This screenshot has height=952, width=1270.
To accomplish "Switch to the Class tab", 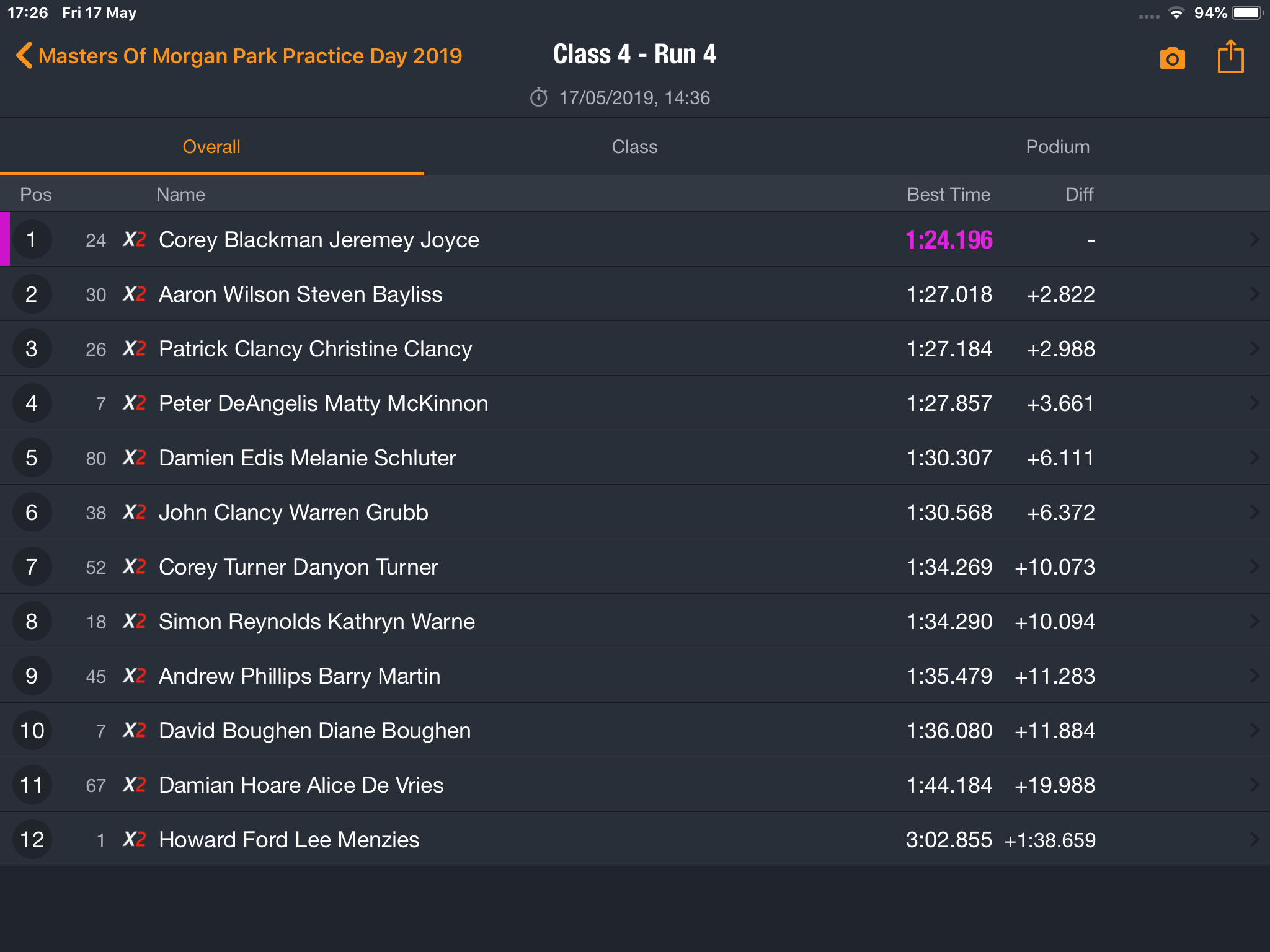I will (x=634, y=147).
